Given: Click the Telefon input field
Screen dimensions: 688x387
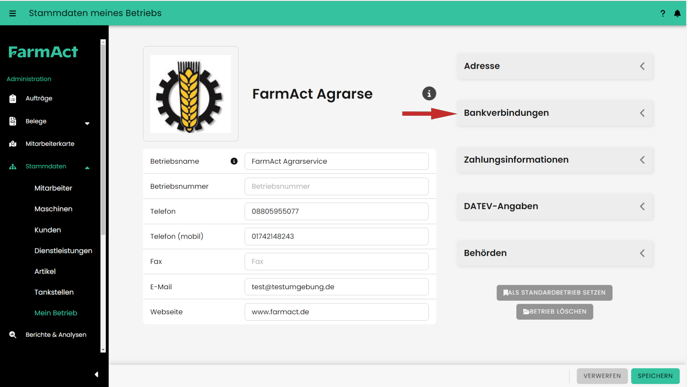Looking at the screenshot, I should click(x=336, y=211).
